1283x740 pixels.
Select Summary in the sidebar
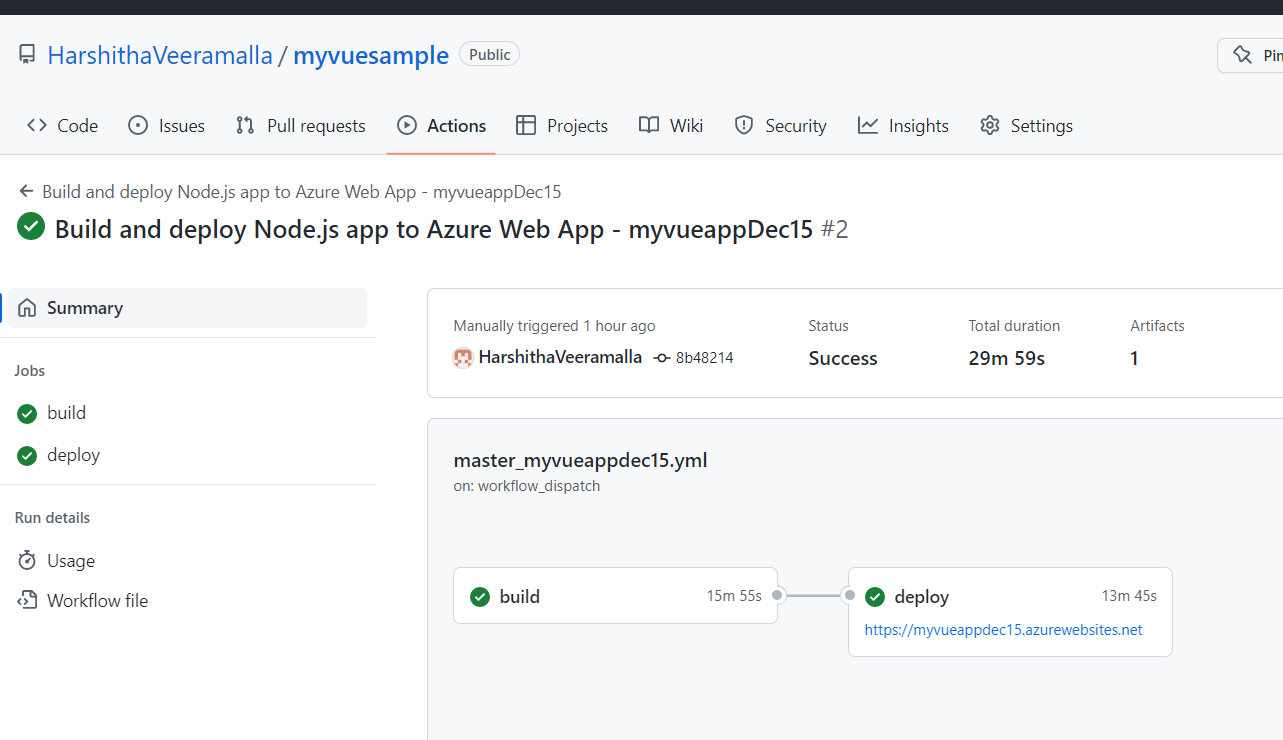pyautogui.click(x=187, y=308)
